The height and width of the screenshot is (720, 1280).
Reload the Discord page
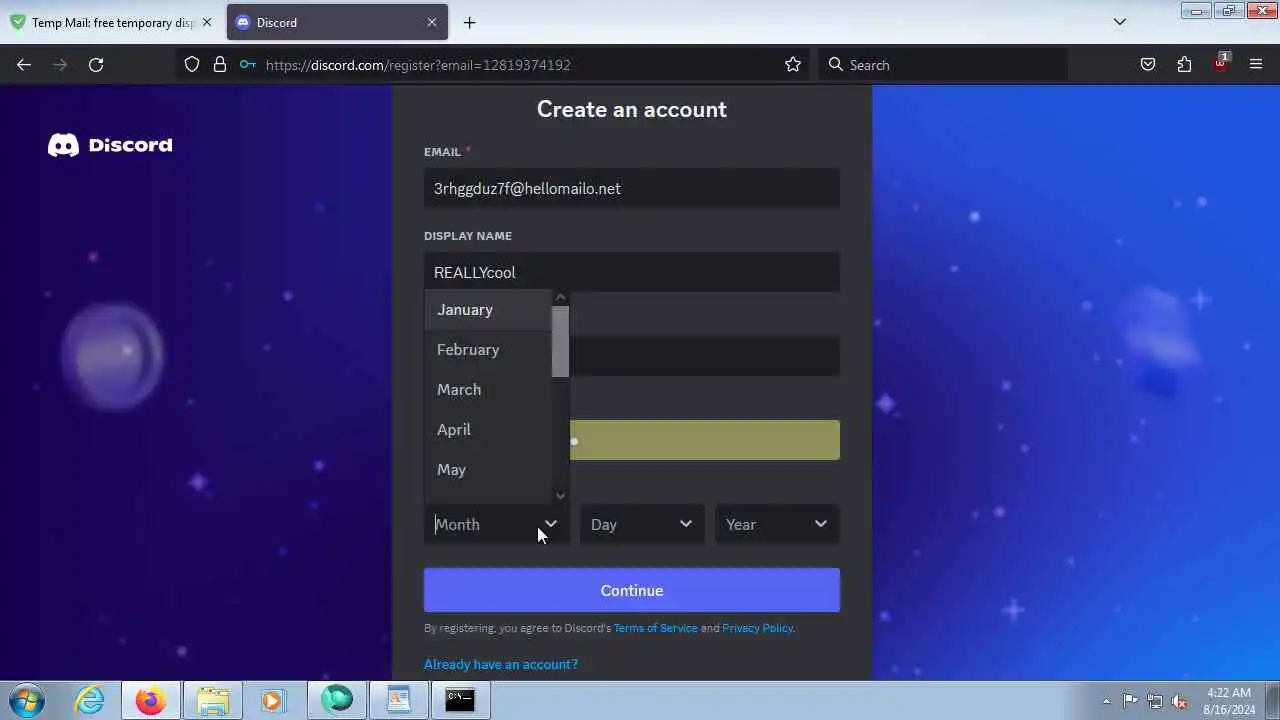pos(96,65)
